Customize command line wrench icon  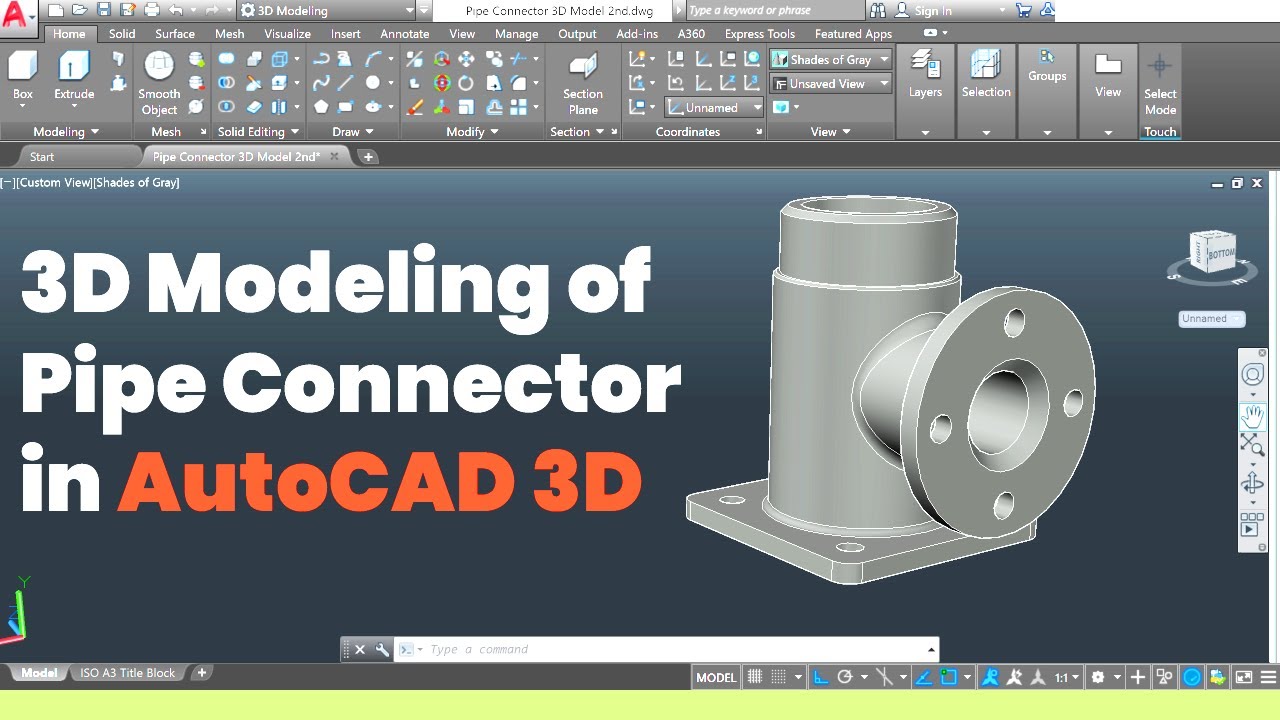pyautogui.click(x=381, y=649)
